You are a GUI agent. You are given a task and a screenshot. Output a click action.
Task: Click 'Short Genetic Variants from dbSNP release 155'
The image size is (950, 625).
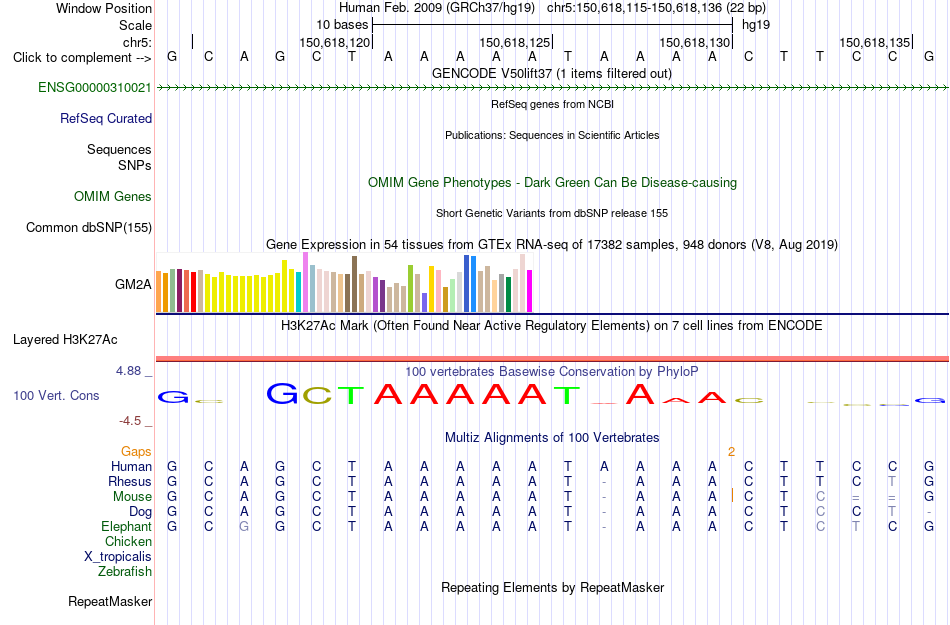[x=552, y=213]
